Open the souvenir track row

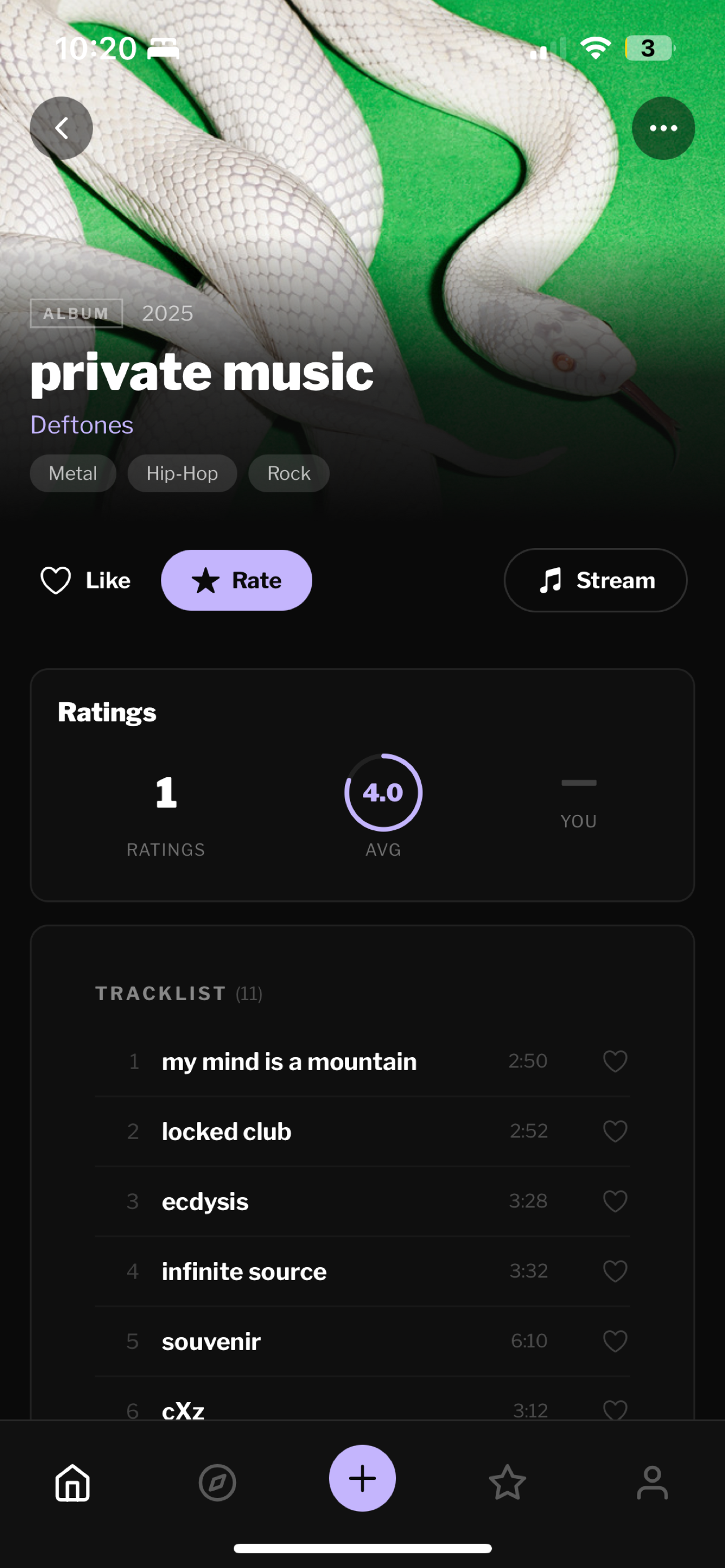(362, 1341)
